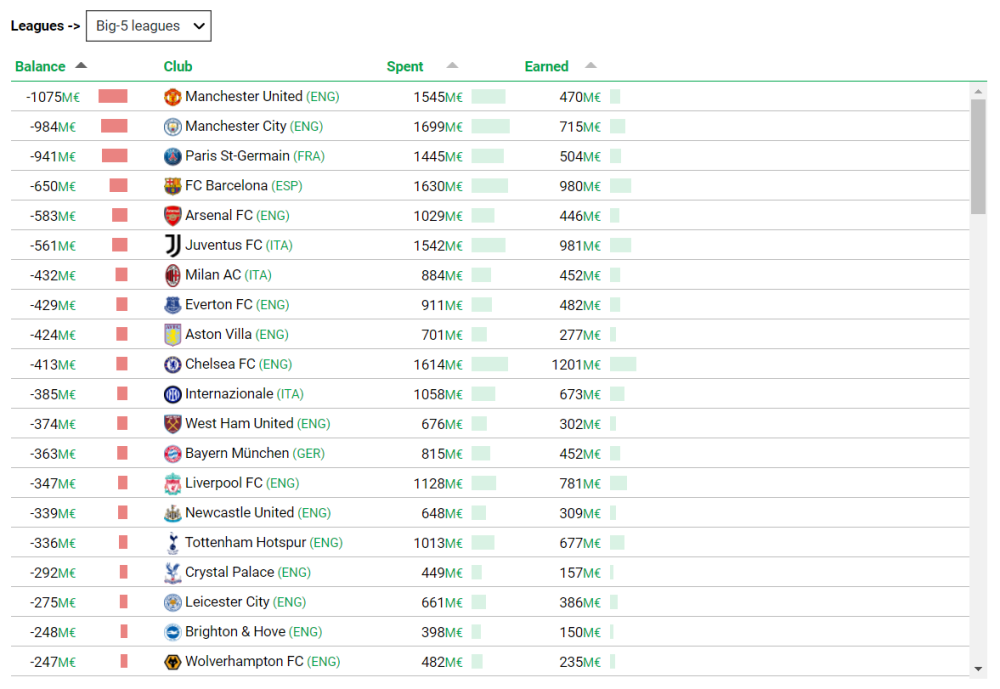Click the West Ham United crest icon
Viewport: 1000px width, 689px height.
pos(172,424)
